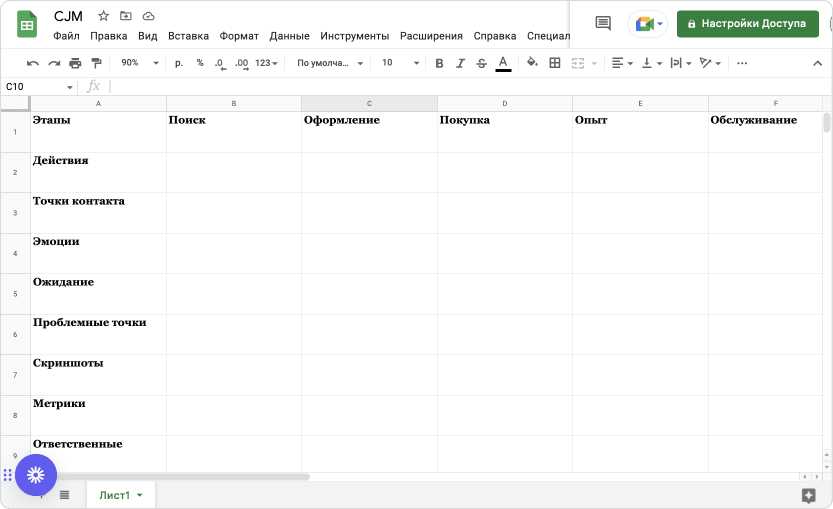Open the Borders tool
833x509 pixels.
pyautogui.click(x=555, y=63)
